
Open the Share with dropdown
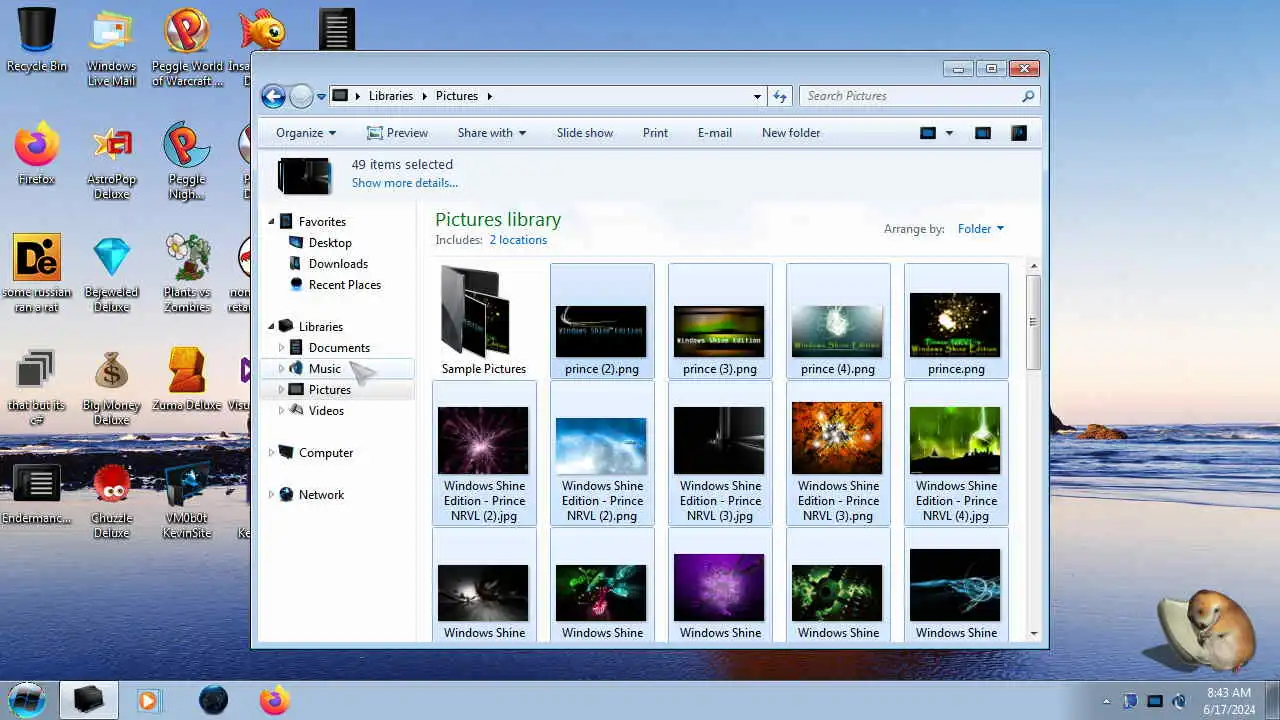point(492,133)
